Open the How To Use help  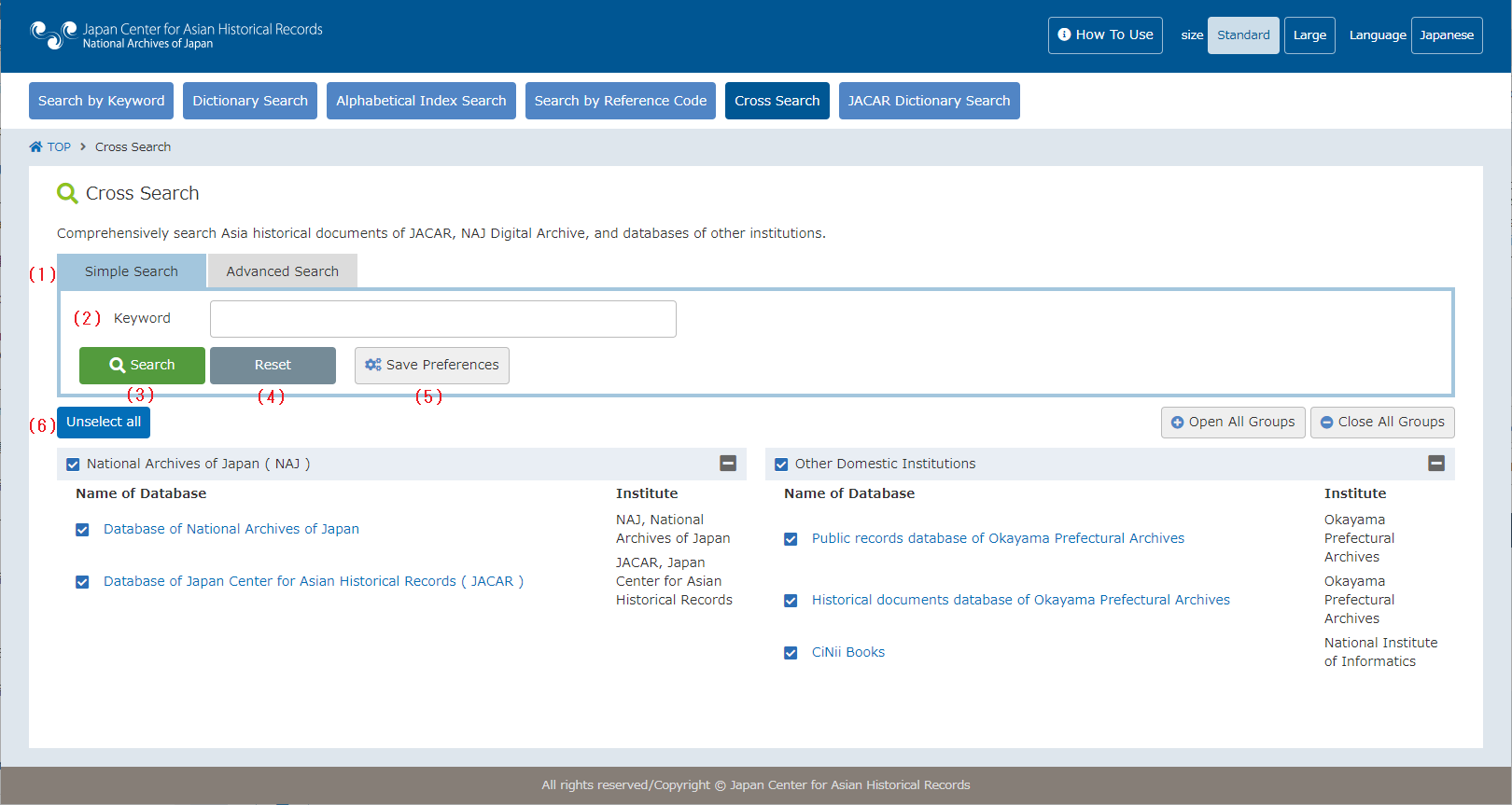click(x=1105, y=35)
